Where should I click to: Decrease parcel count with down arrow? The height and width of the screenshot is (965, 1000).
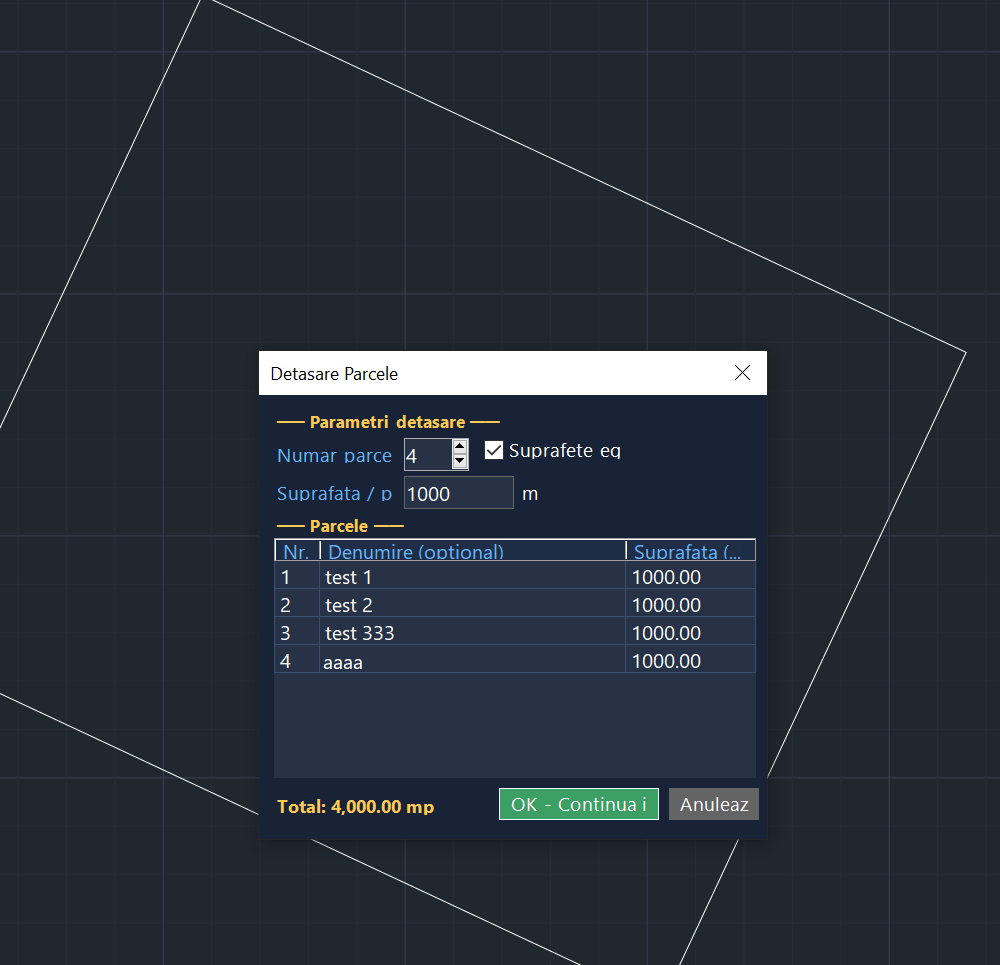[x=460, y=462]
